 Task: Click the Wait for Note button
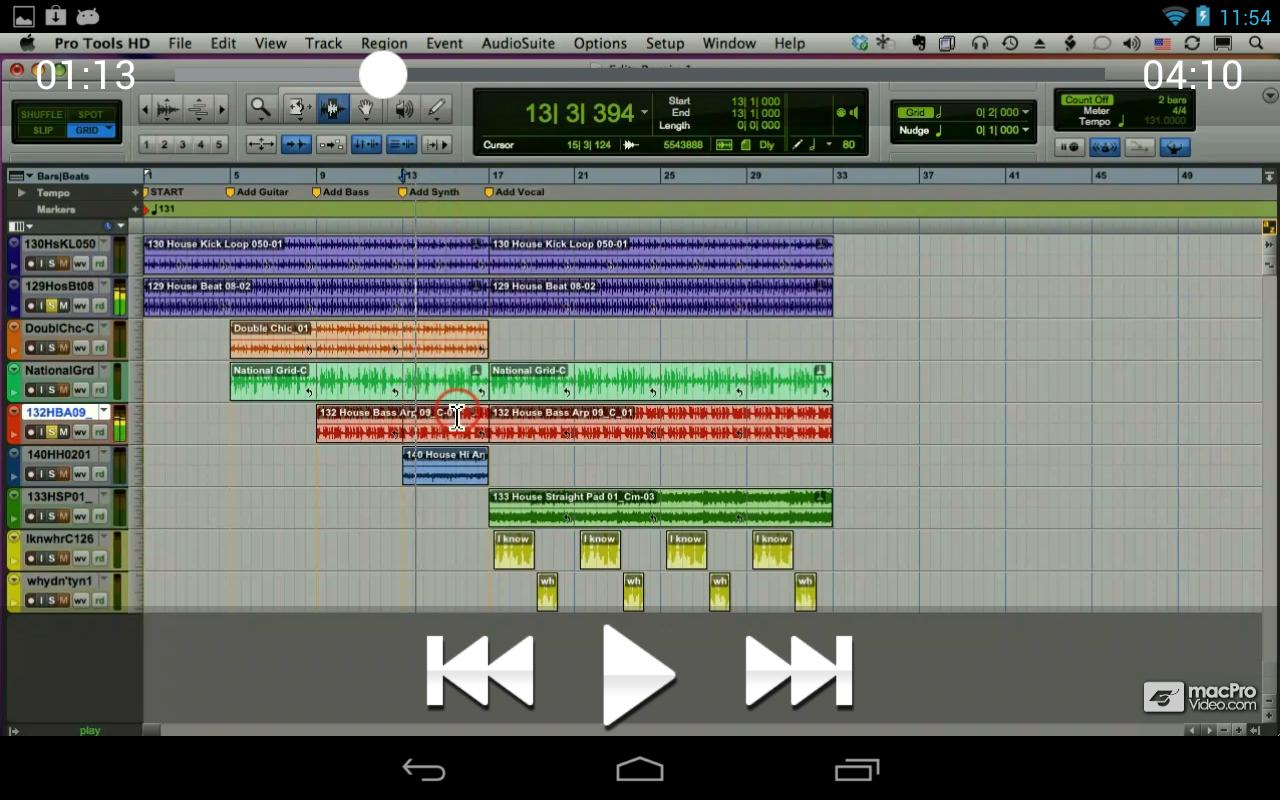click(x=1069, y=147)
